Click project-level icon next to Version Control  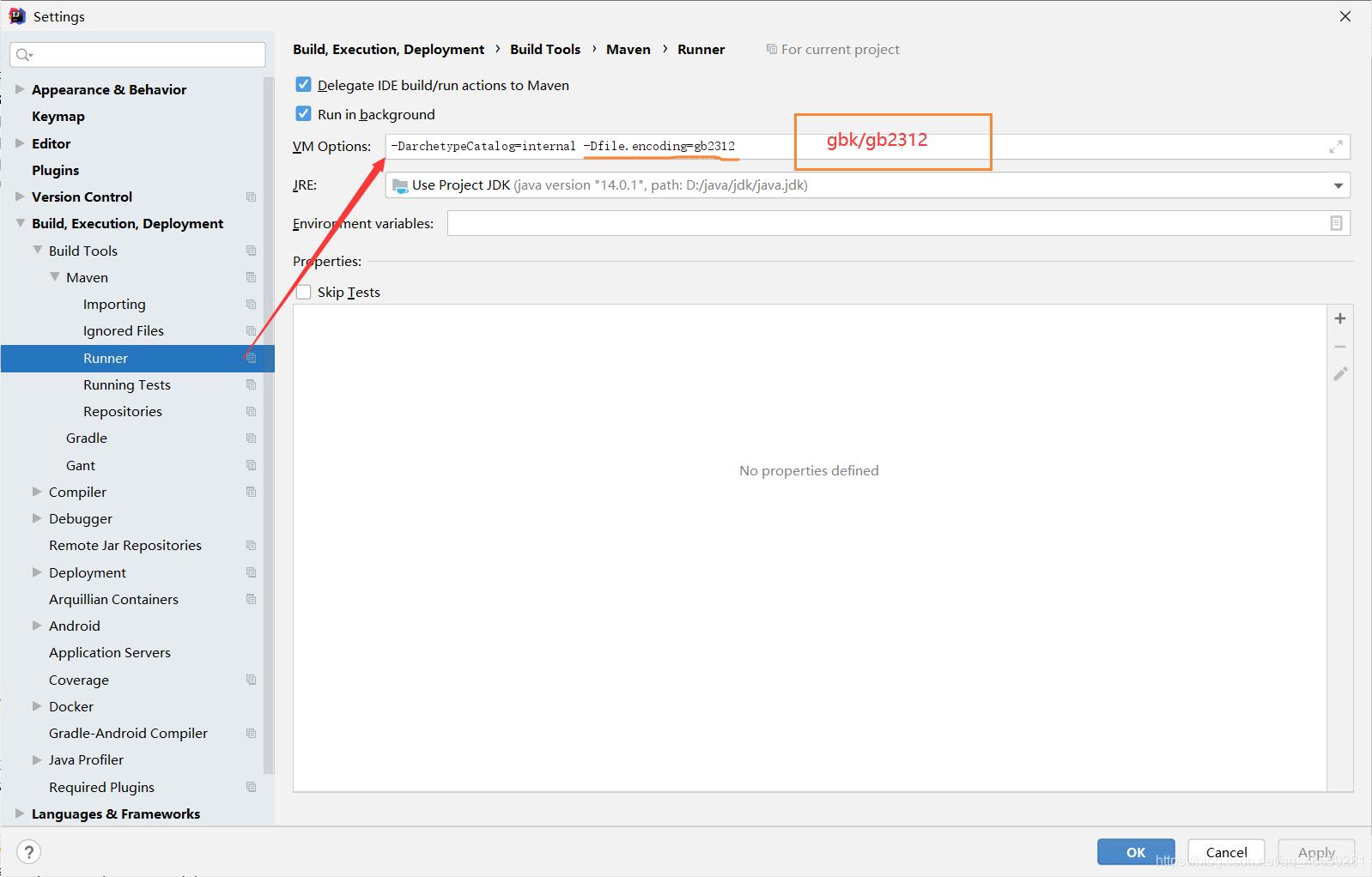click(x=251, y=197)
